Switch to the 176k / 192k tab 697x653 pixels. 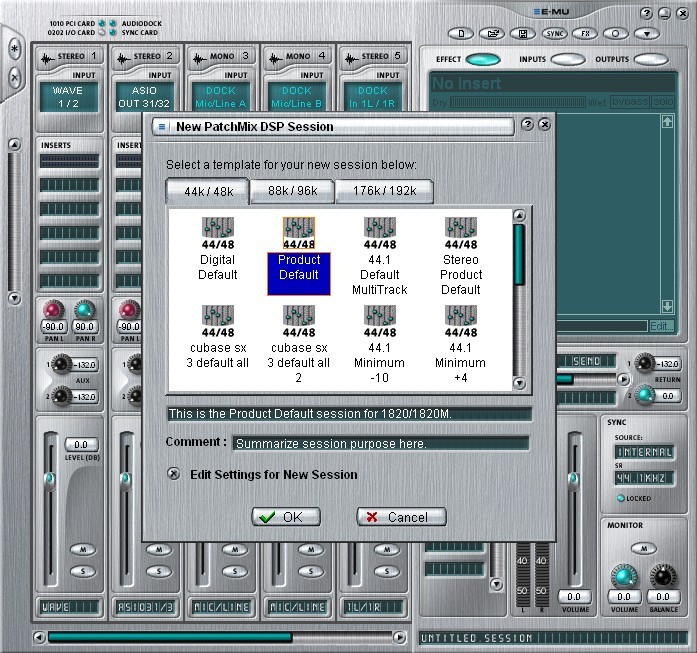point(384,191)
